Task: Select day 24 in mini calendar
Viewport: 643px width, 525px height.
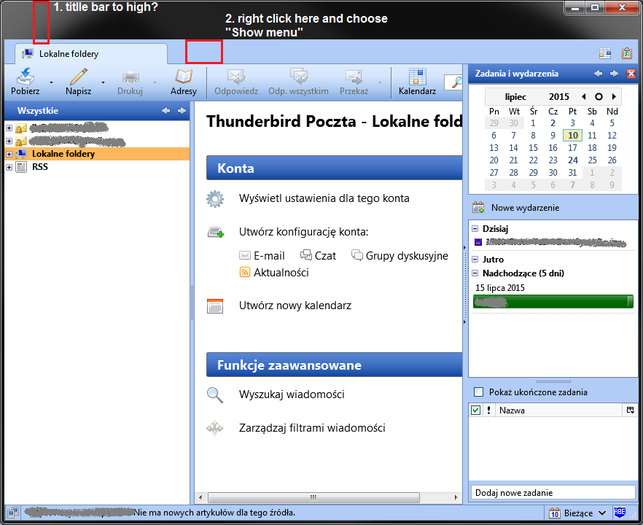Action: (573, 160)
